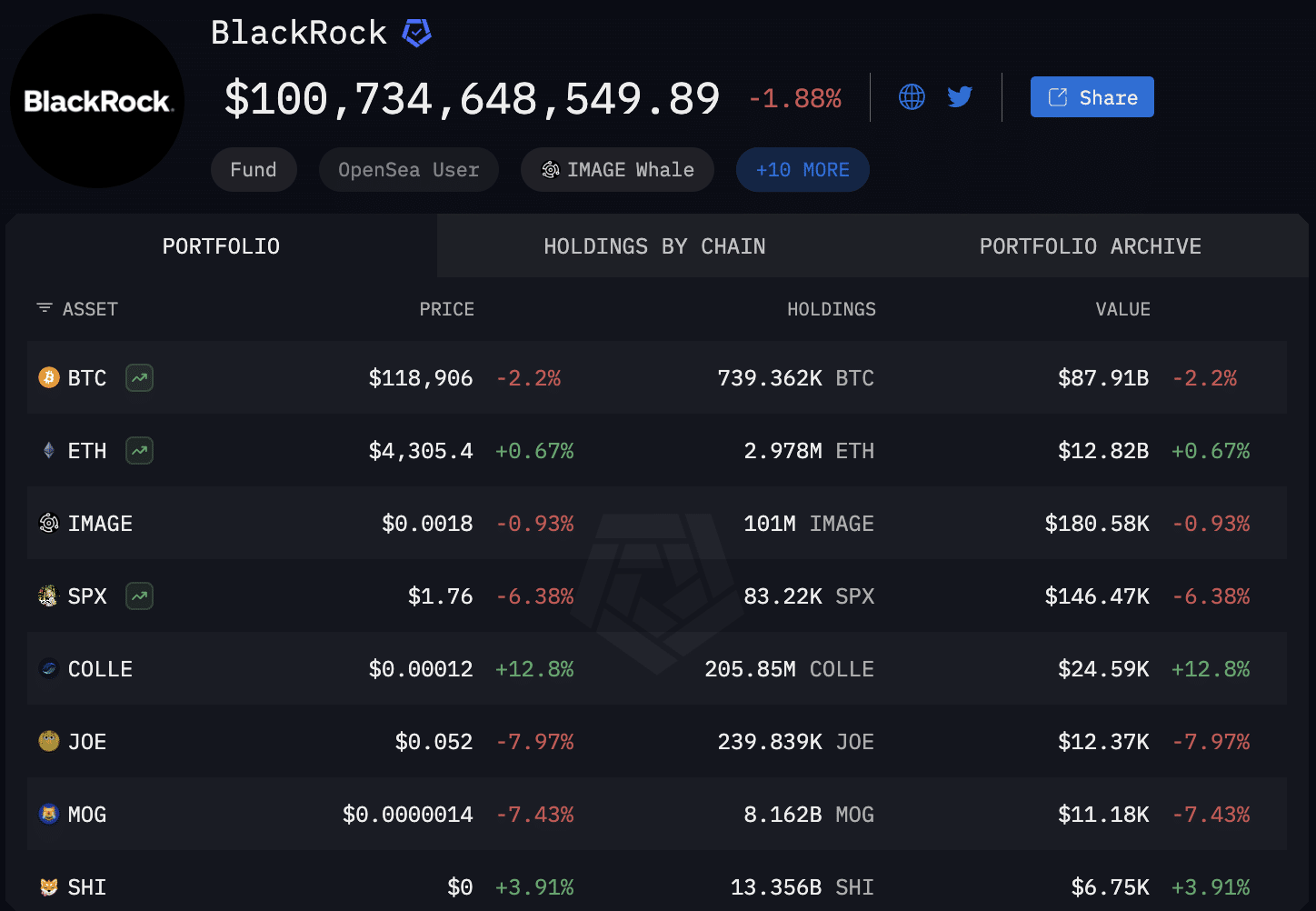Open the website globe icon
This screenshot has height=911, width=1316.
point(912,97)
